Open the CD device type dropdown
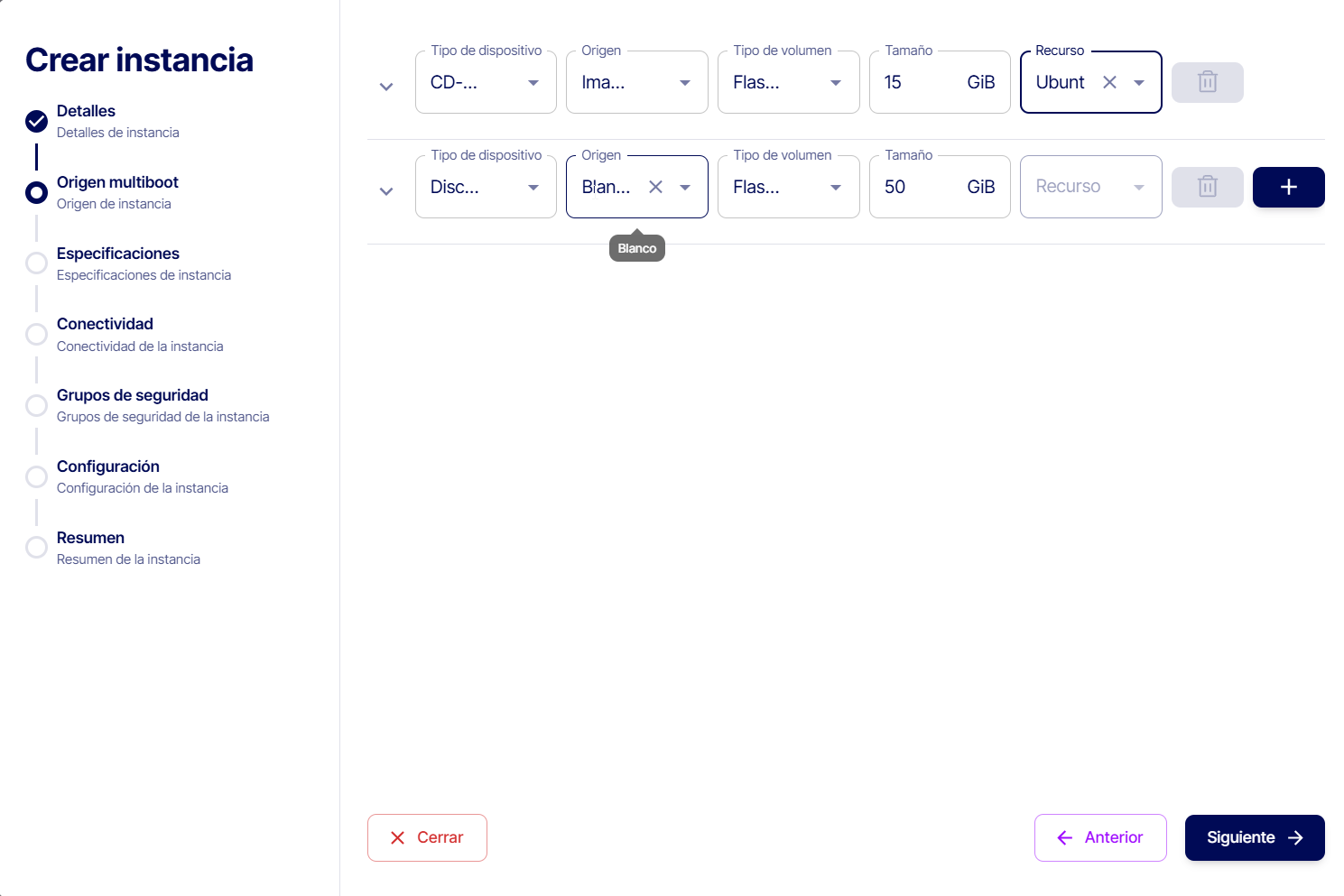 (533, 82)
